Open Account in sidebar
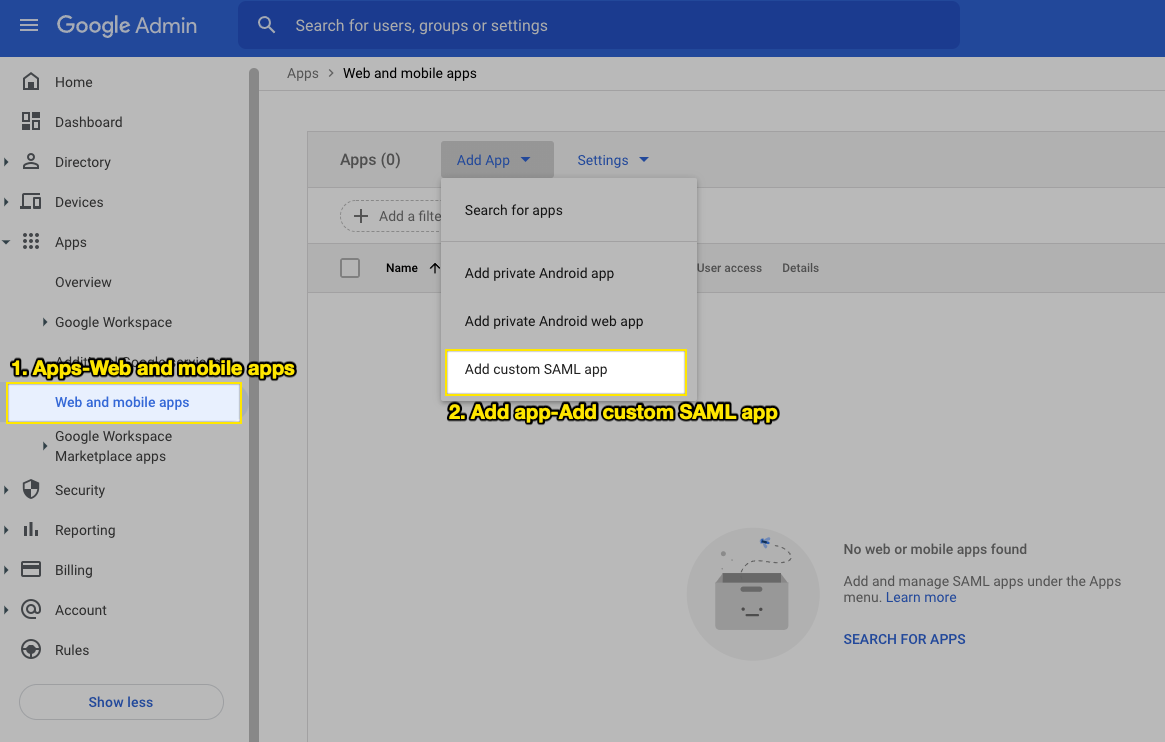 81,611
